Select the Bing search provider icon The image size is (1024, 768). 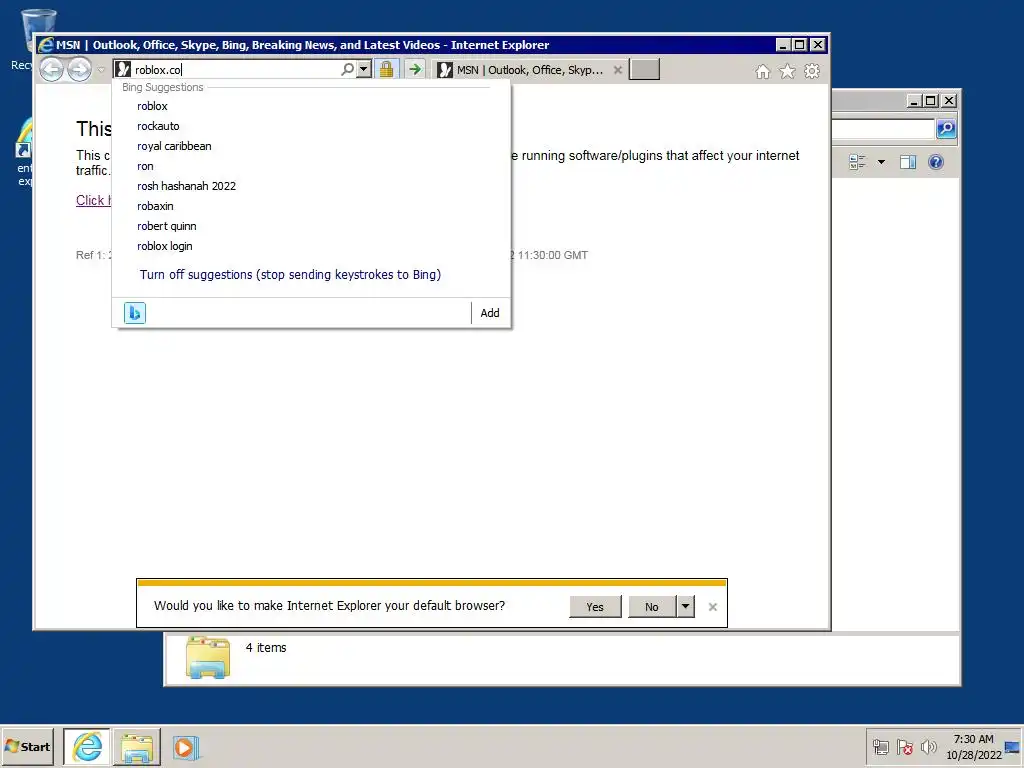coord(135,313)
